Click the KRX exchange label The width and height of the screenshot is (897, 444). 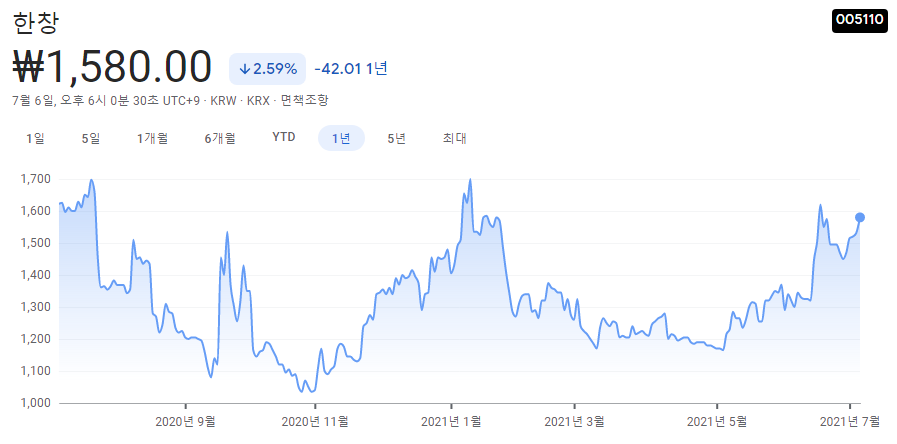[x=258, y=101]
